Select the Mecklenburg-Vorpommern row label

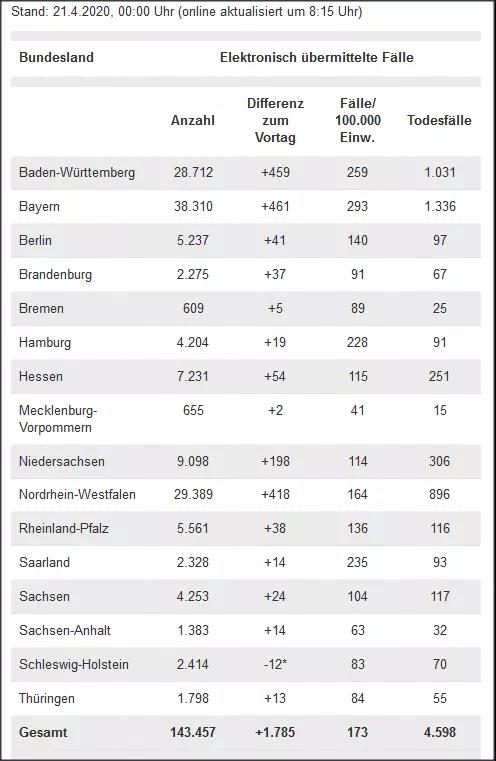[x=58, y=419]
